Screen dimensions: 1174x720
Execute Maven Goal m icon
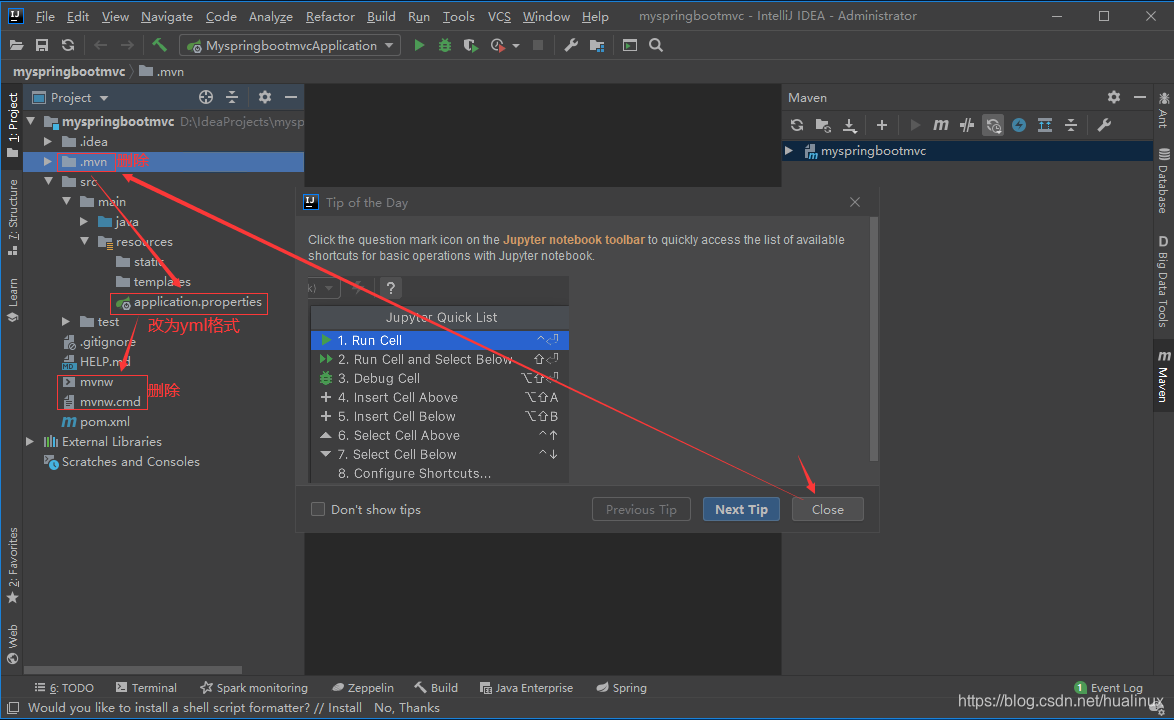940,125
